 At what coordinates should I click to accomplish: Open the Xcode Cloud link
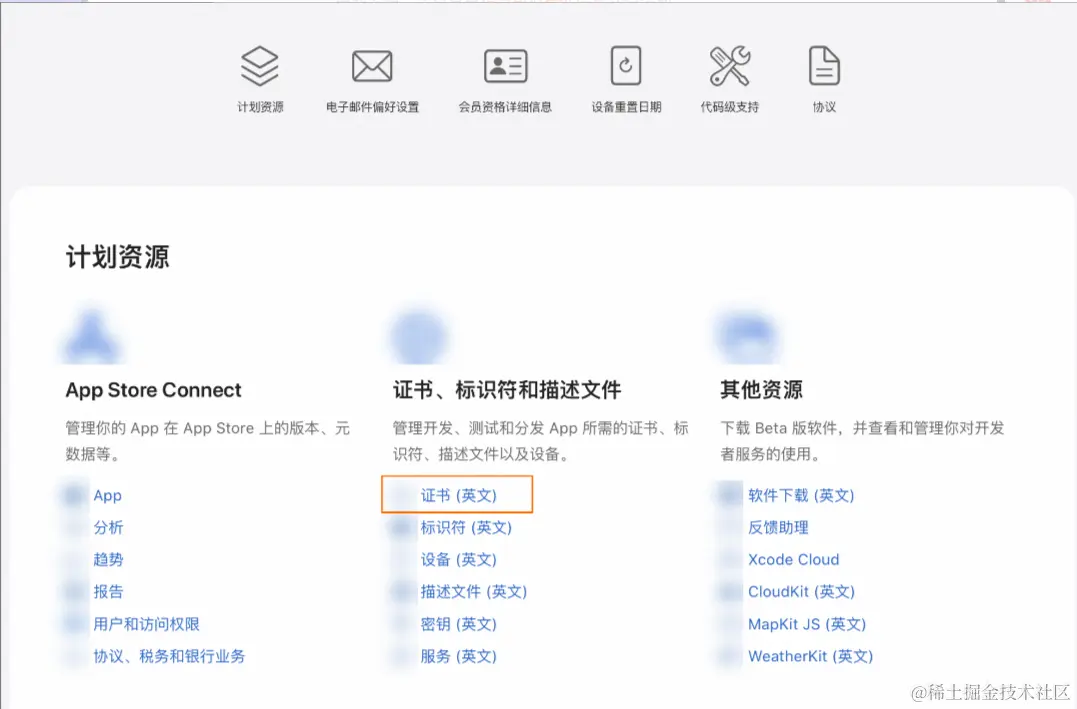coord(793,559)
